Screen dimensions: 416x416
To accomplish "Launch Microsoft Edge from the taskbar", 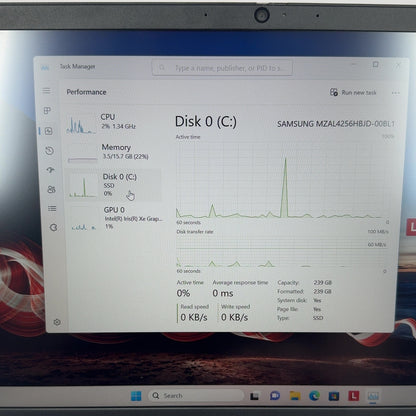I will tap(314, 396).
